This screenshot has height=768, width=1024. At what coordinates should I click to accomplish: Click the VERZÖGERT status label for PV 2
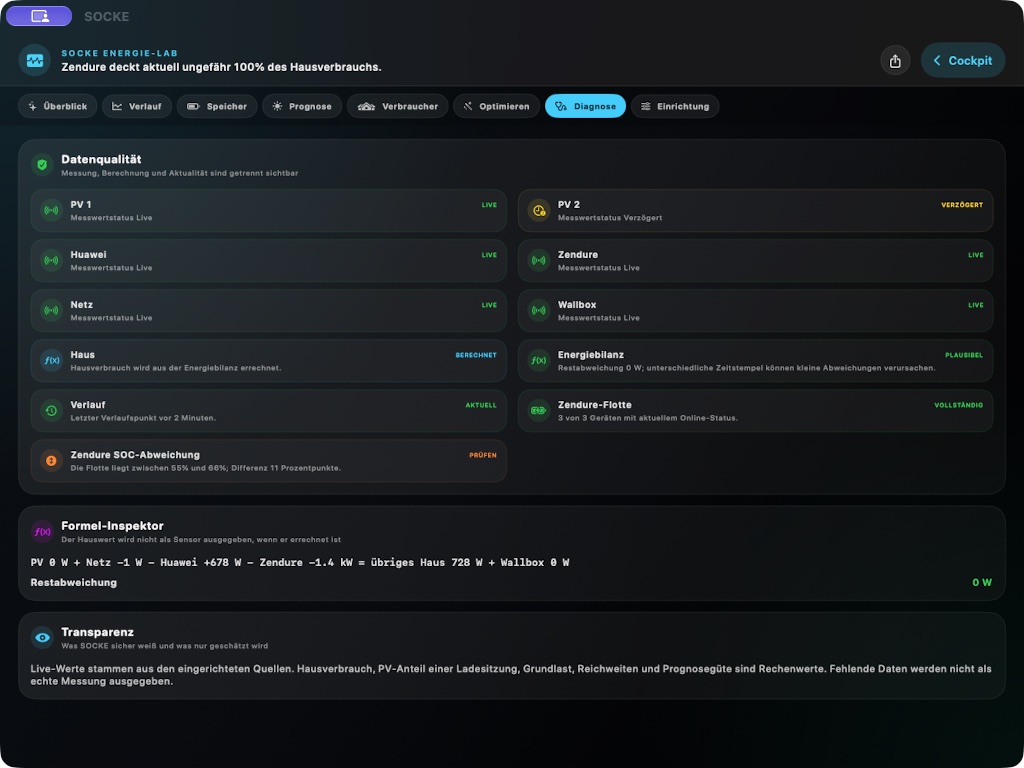962,205
